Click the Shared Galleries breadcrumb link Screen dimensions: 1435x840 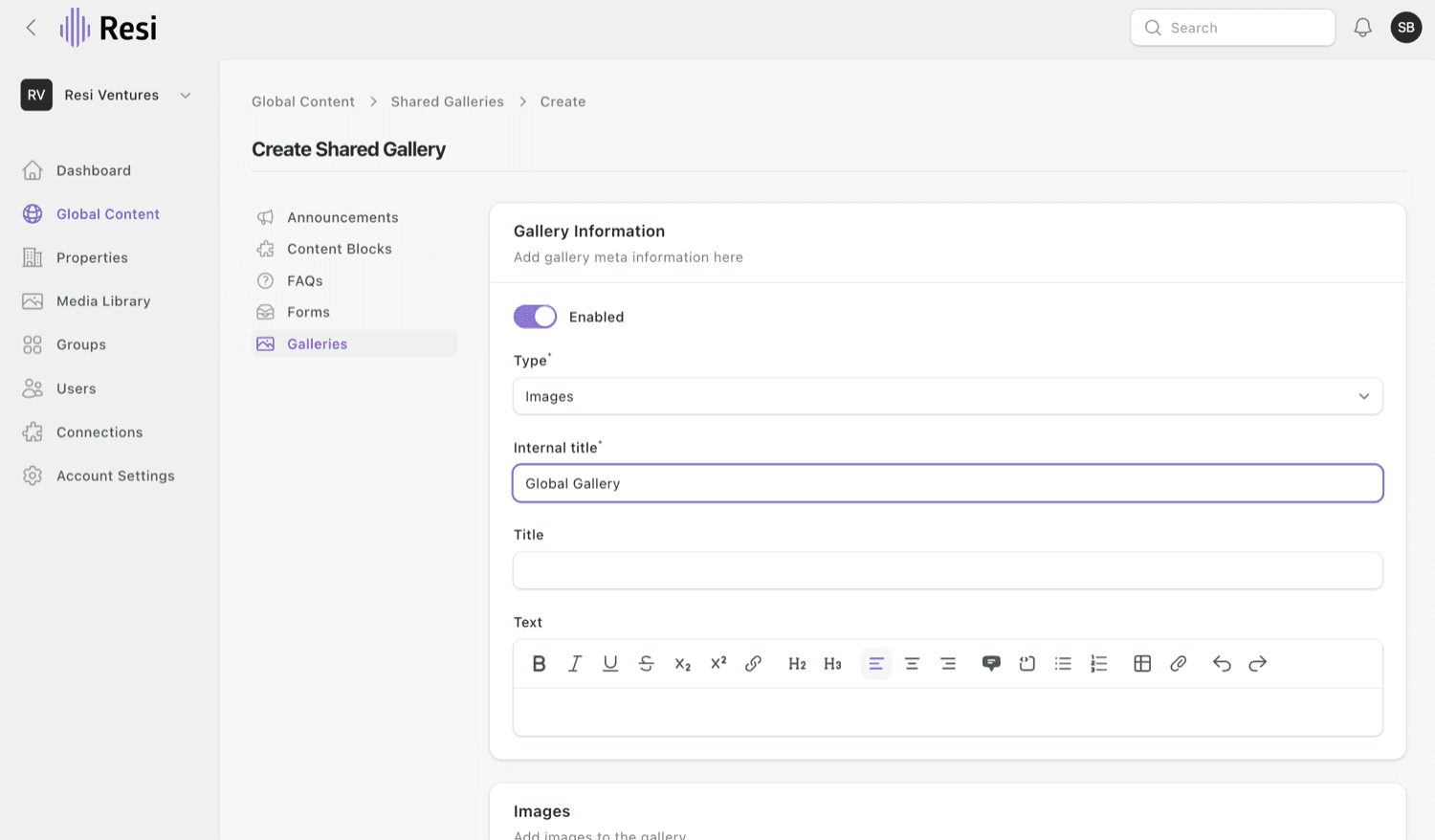click(x=447, y=101)
